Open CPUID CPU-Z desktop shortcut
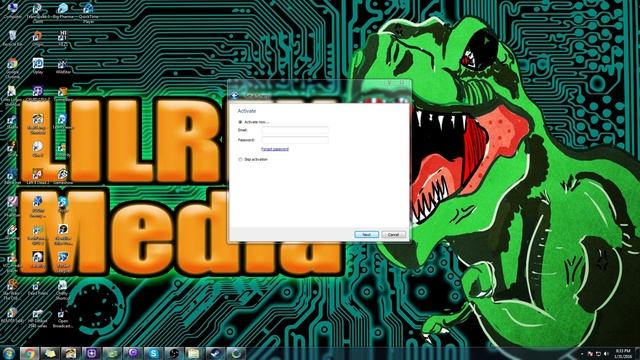 tap(38, 93)
